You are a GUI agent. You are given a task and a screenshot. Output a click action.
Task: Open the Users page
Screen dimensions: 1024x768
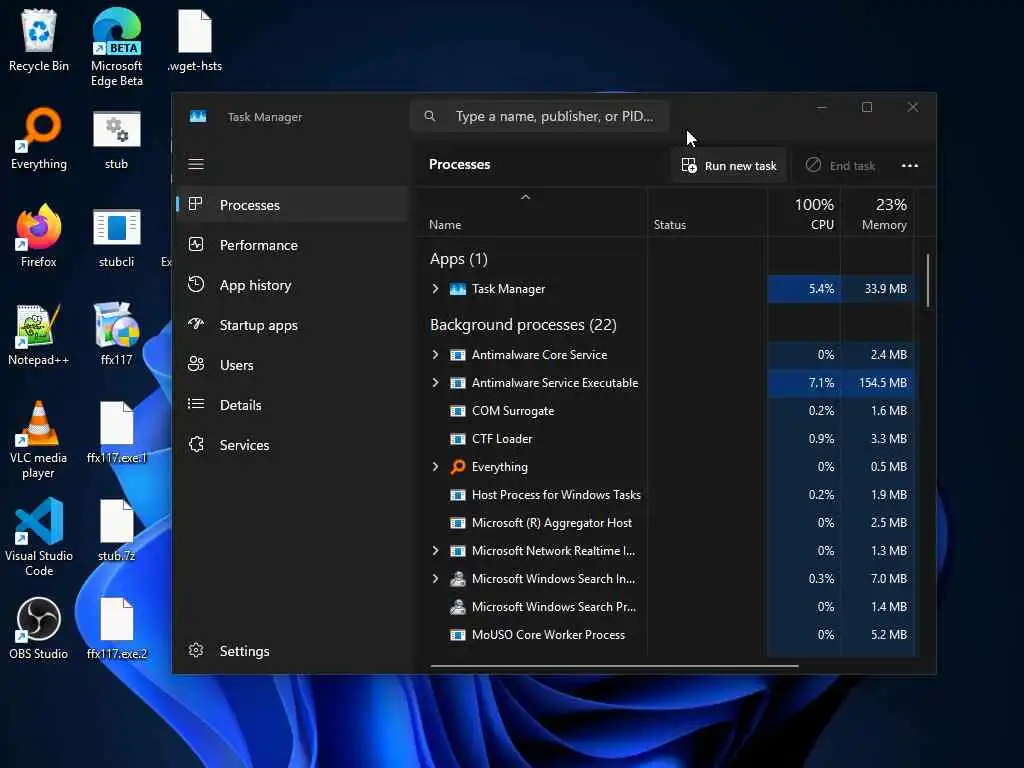(x=293, y=364)
